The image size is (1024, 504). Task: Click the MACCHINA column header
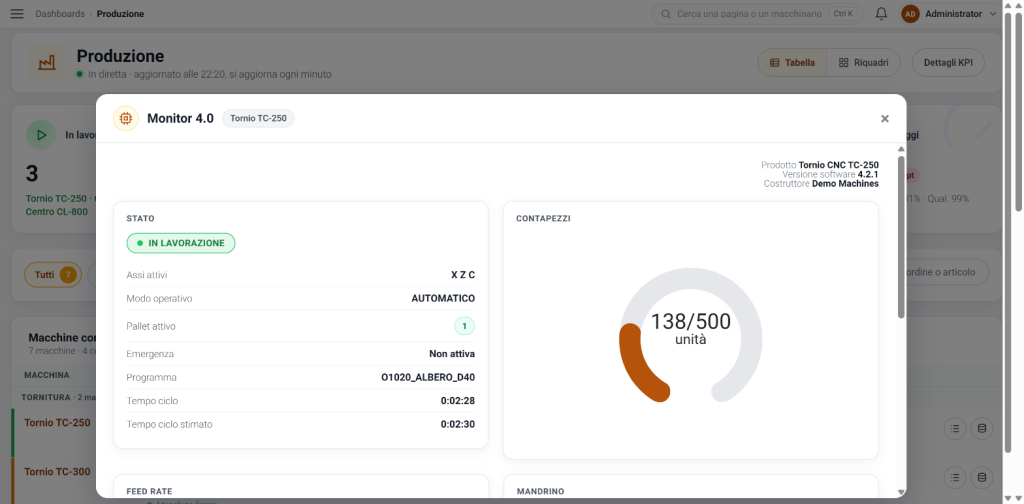[46, 375]
